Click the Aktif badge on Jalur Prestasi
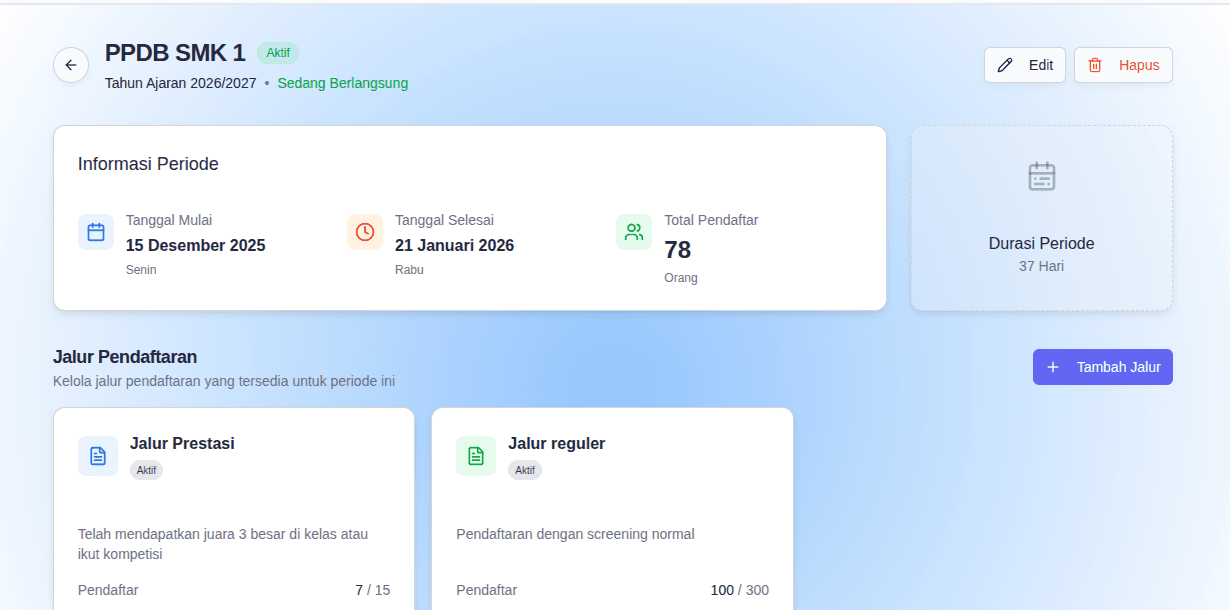This screenshot has height=610, width=1230. [147, 469]
